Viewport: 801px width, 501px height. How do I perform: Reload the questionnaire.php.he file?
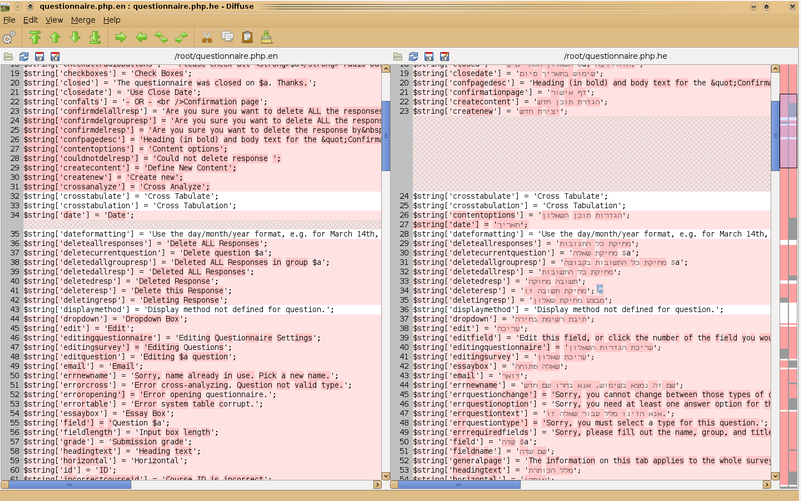pyautogui.click(x=411, y=57)
